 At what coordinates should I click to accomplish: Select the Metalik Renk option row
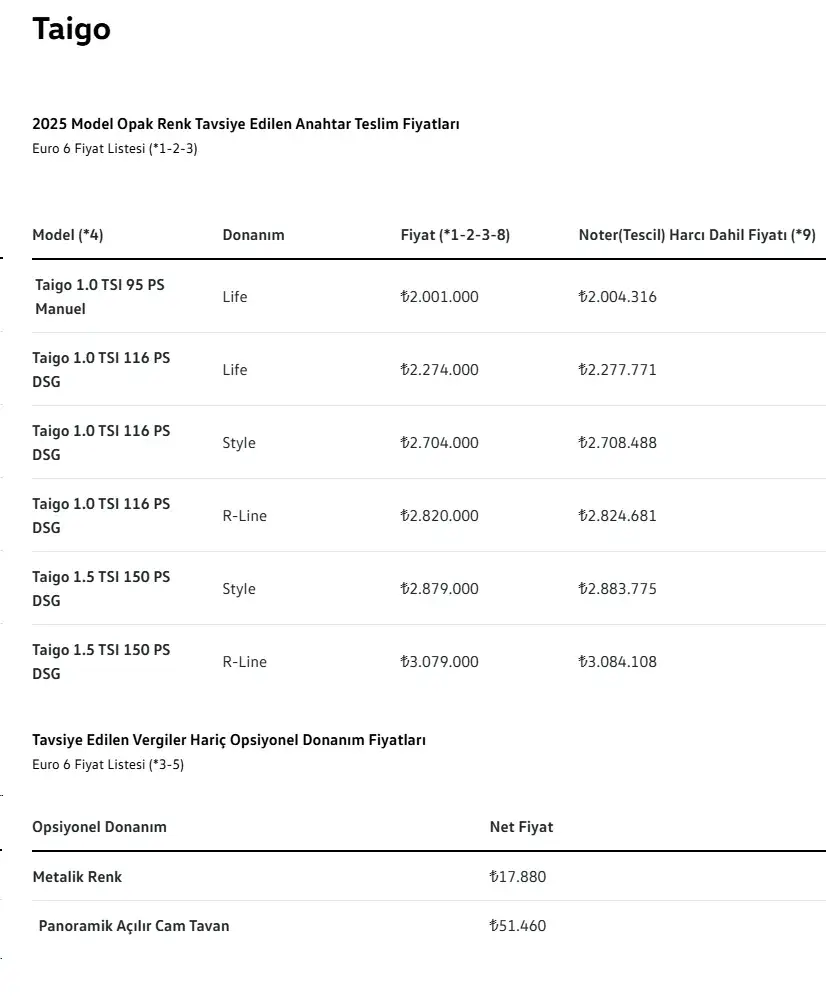point(429,877)
